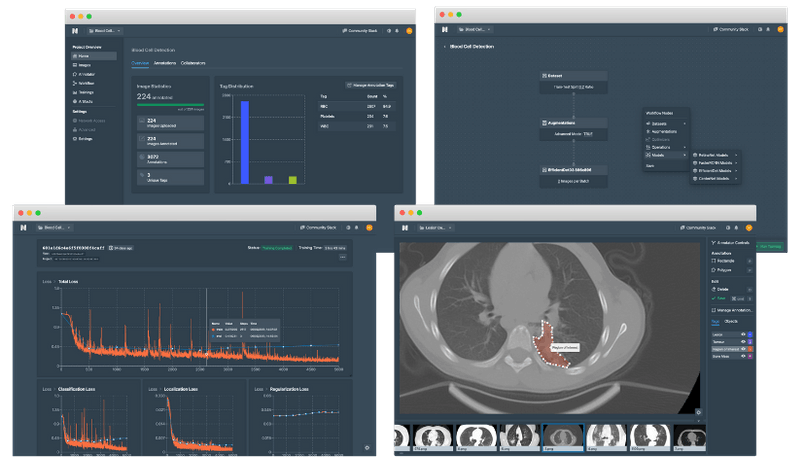Select the Tags tab in annotator

(715, 322)
